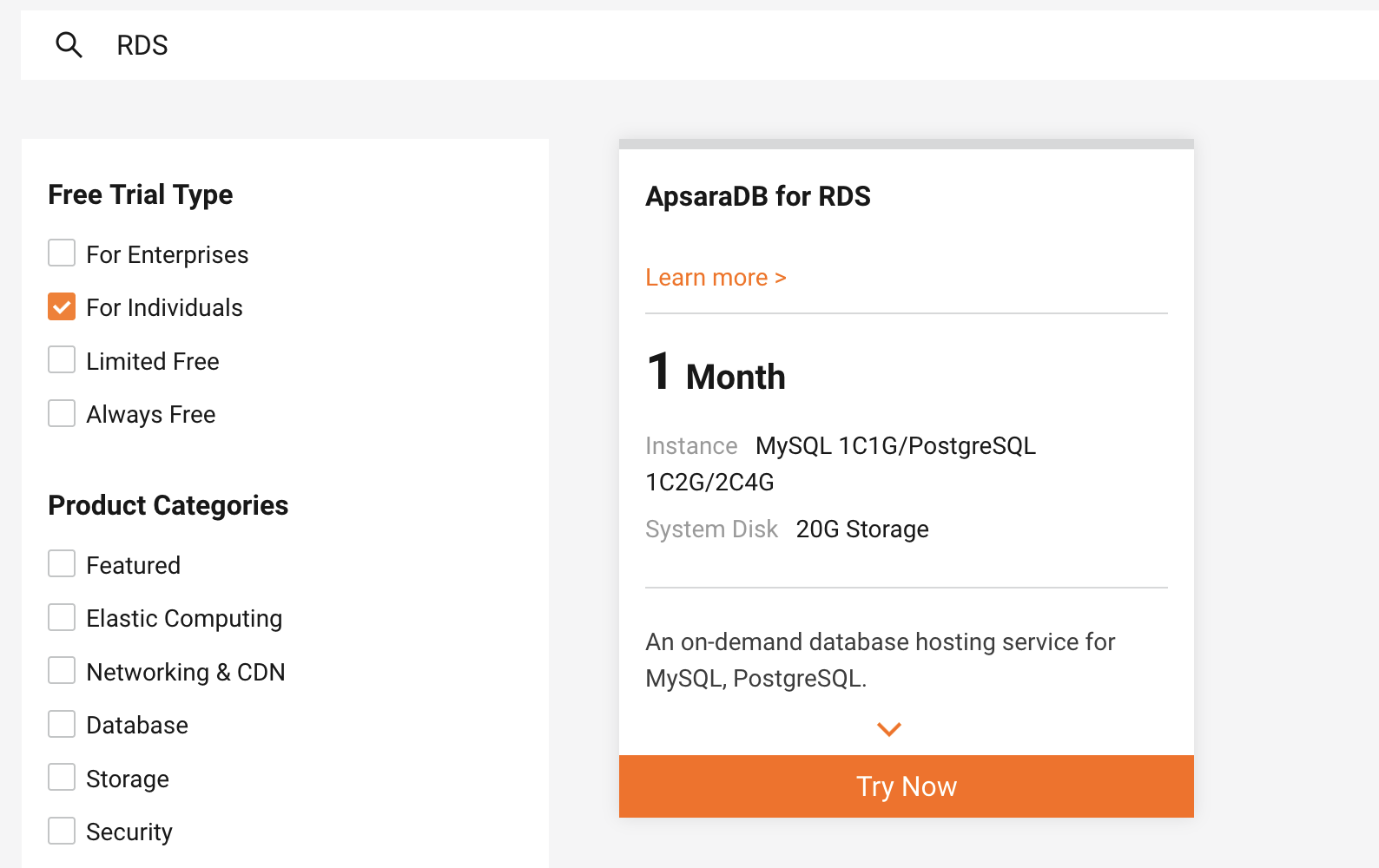The image size is (1379, 868).
Task: Tick the Networking & CDN checkbox
Action: [62, 670]
